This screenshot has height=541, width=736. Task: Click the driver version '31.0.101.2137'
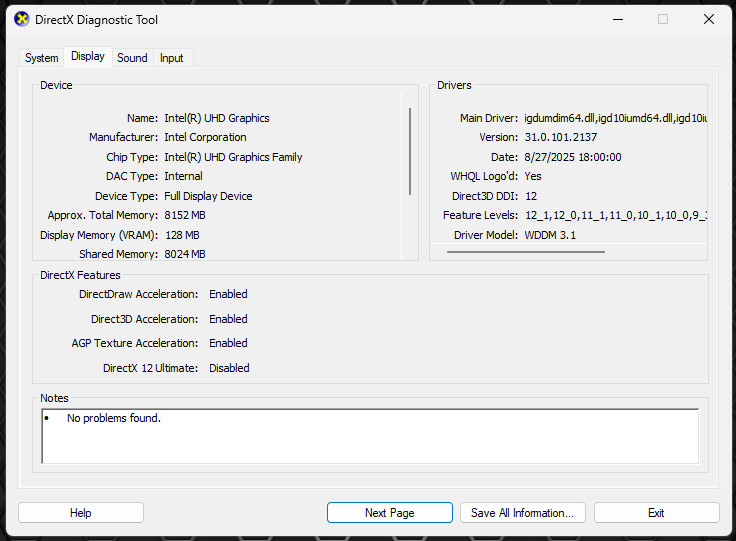pos(561,137)
